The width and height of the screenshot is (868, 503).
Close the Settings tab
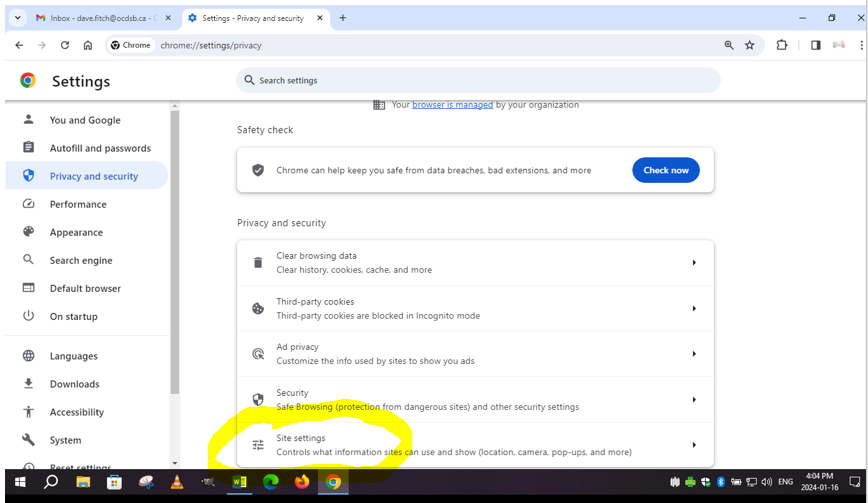coord(319,18)
